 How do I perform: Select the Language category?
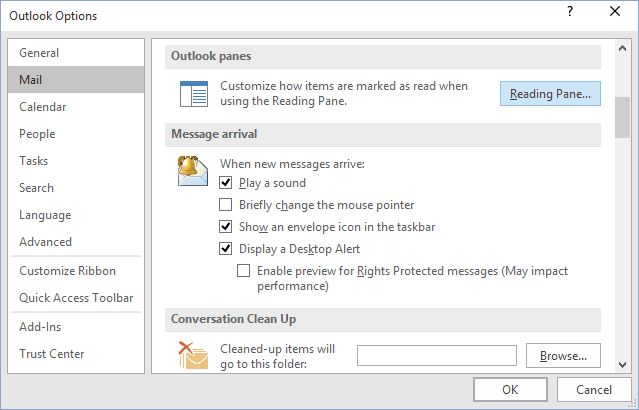coord(76,215)
